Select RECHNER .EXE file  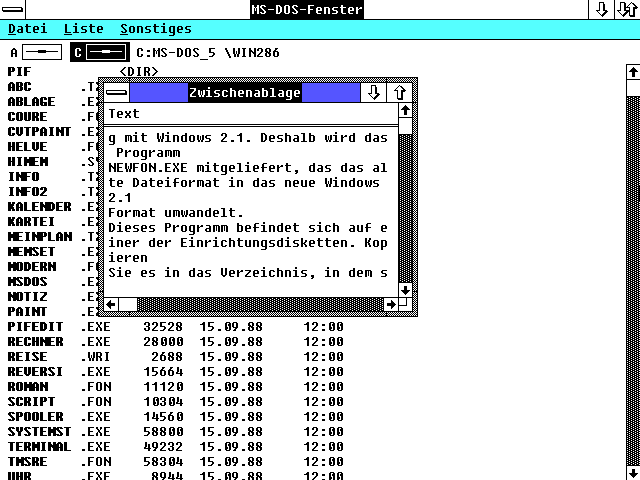[x=176, y=342]
